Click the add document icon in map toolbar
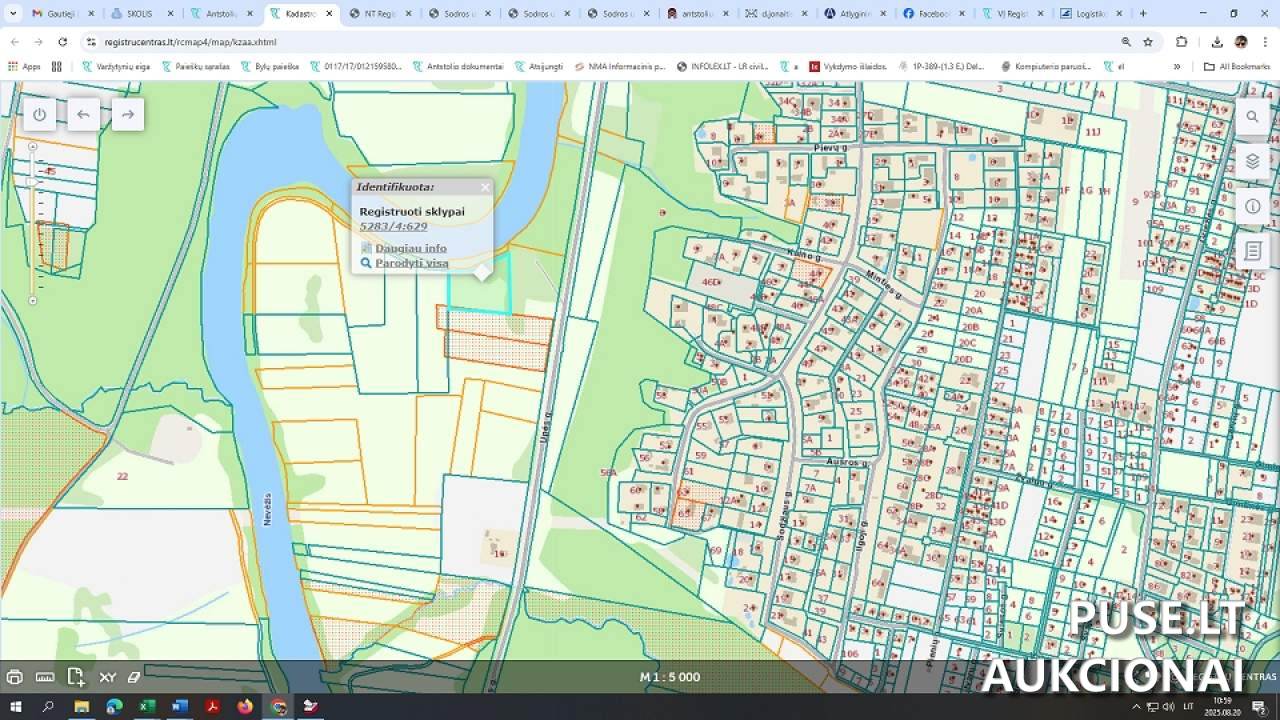 tap(76, 677)
